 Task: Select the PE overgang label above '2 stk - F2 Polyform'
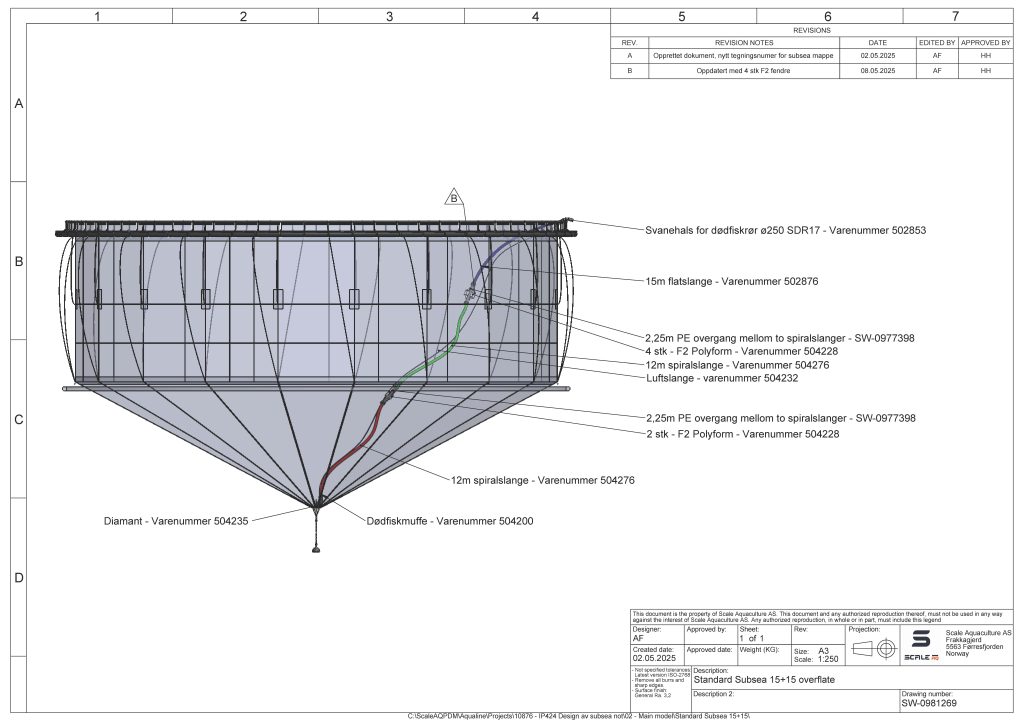780,418
